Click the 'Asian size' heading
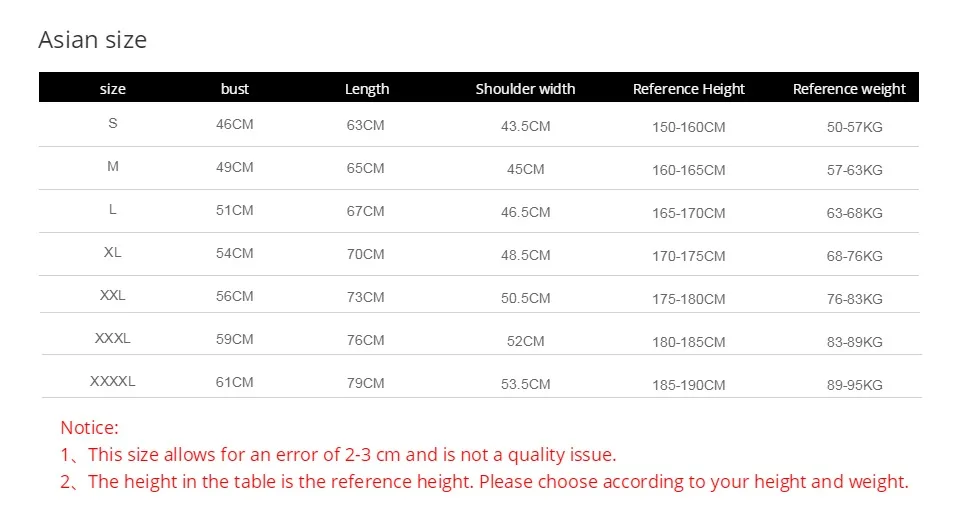The image size is (958, 514). point(92,40)
